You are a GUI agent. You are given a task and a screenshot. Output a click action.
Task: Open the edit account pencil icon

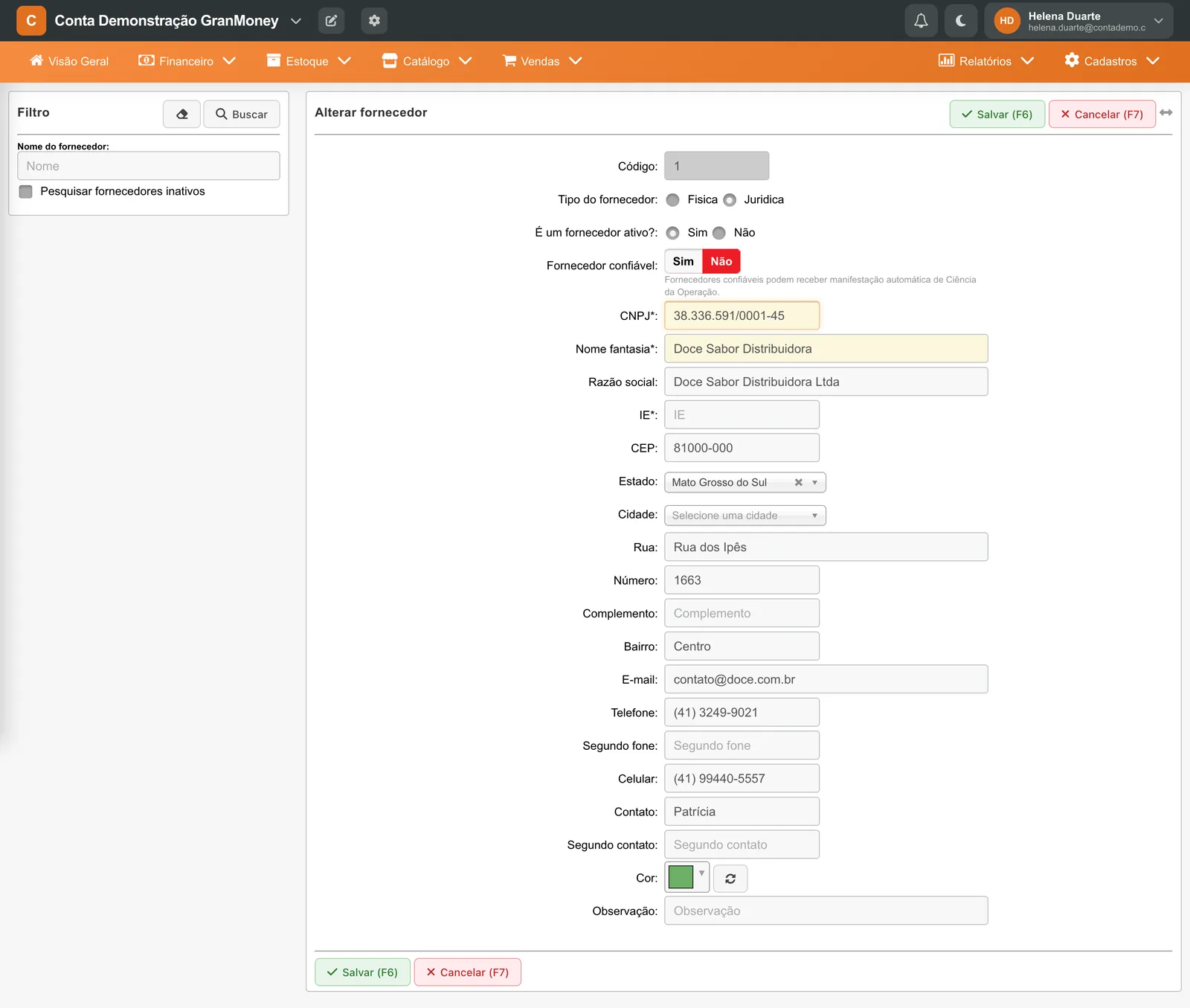[x=331, y=21]
